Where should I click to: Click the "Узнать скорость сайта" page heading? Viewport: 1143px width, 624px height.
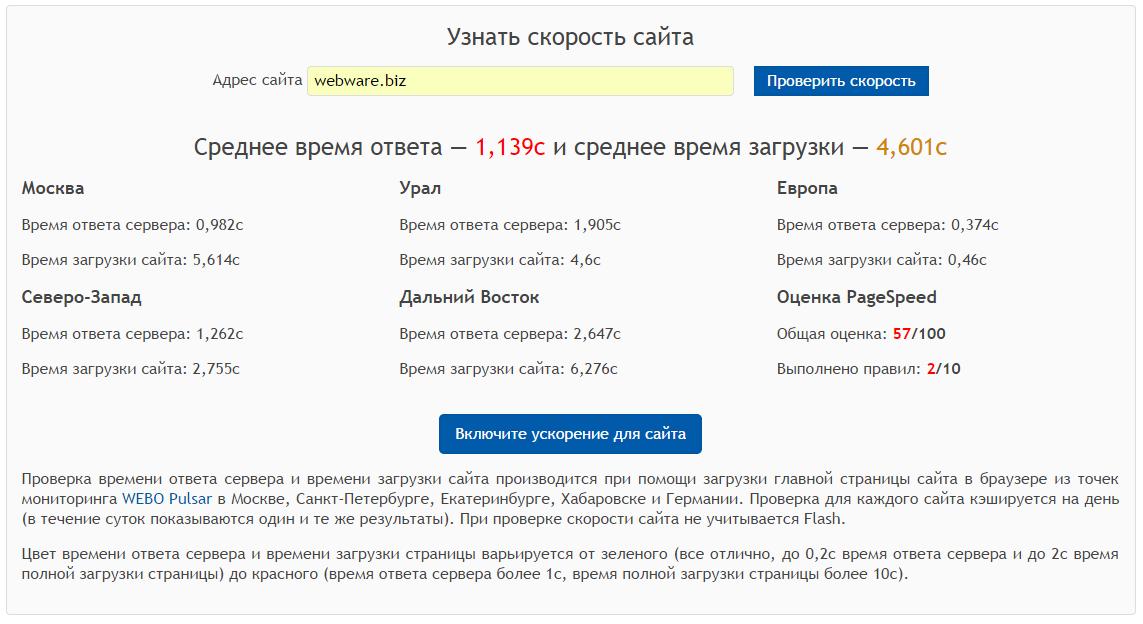pyautogui.click(x=570, y=38)
